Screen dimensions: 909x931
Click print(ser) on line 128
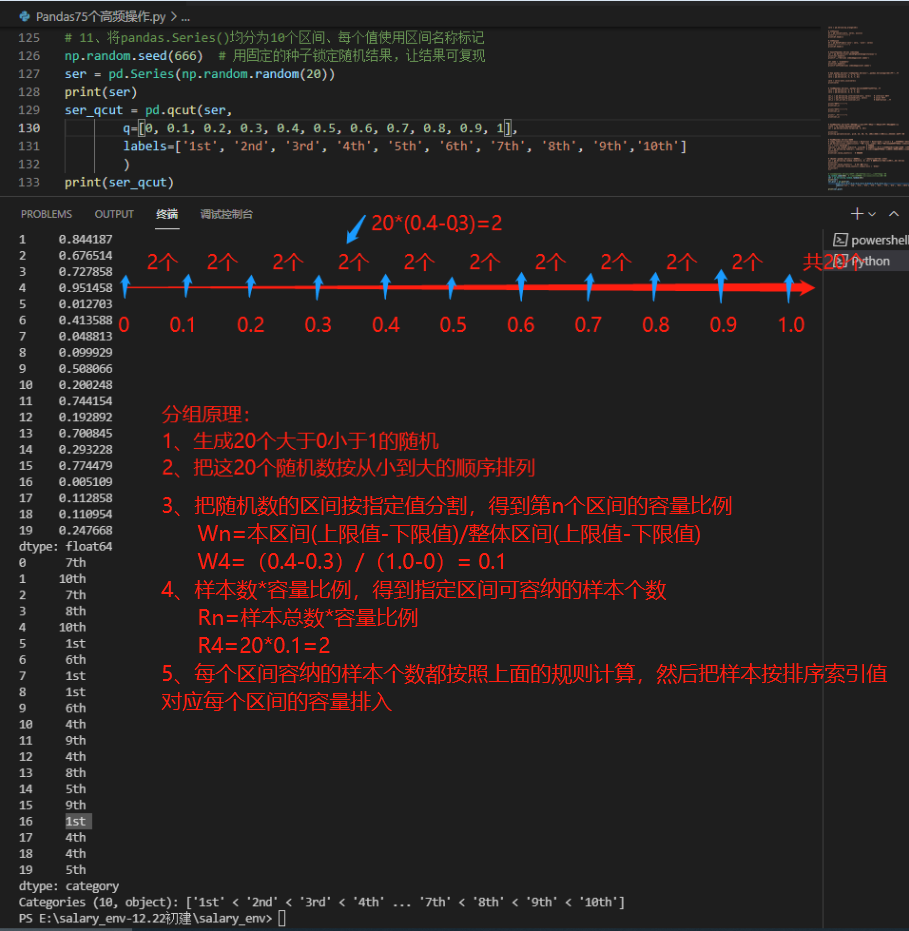[101, 92]
